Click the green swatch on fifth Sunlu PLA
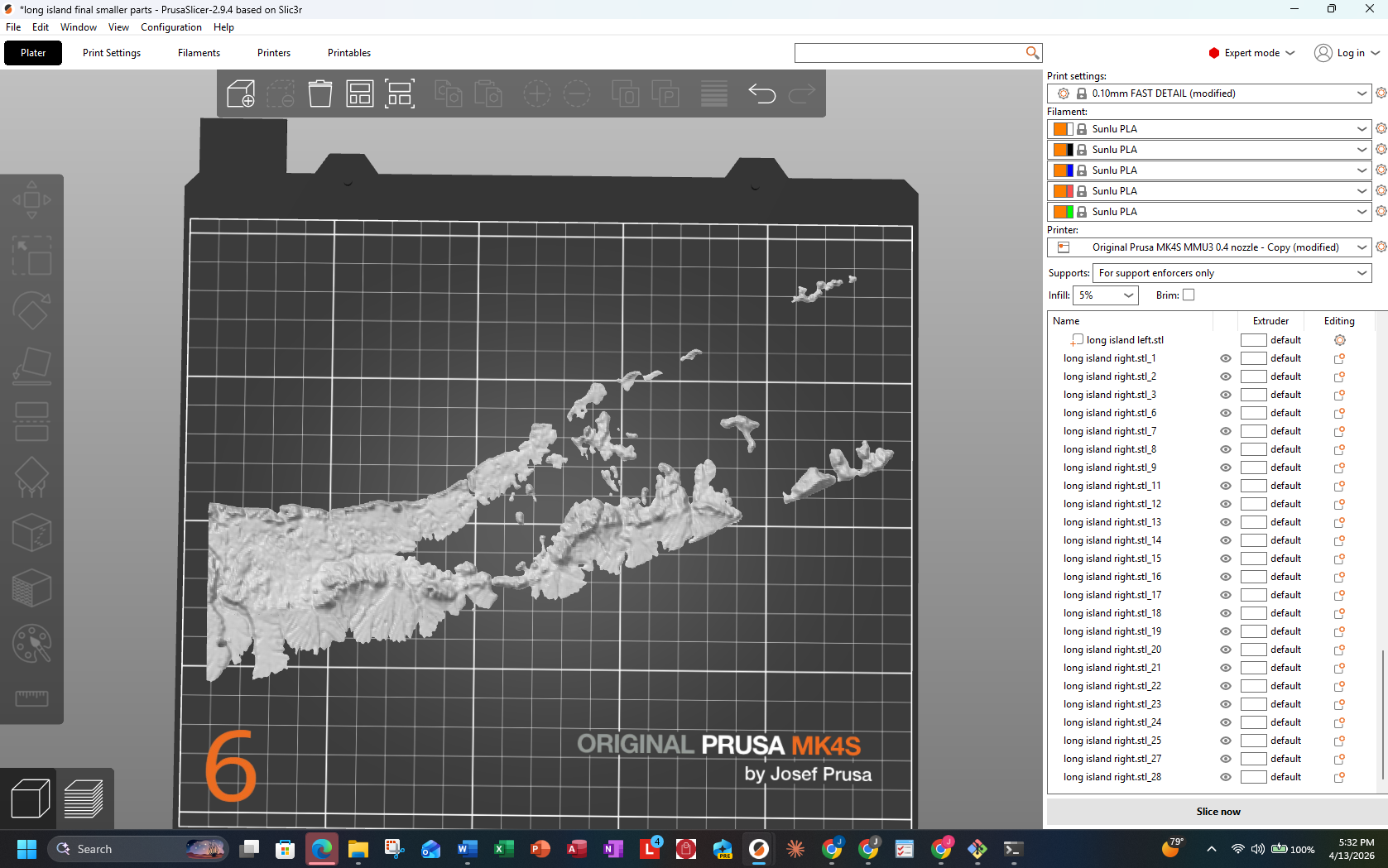The image size is (1388, 868). 1070,212
